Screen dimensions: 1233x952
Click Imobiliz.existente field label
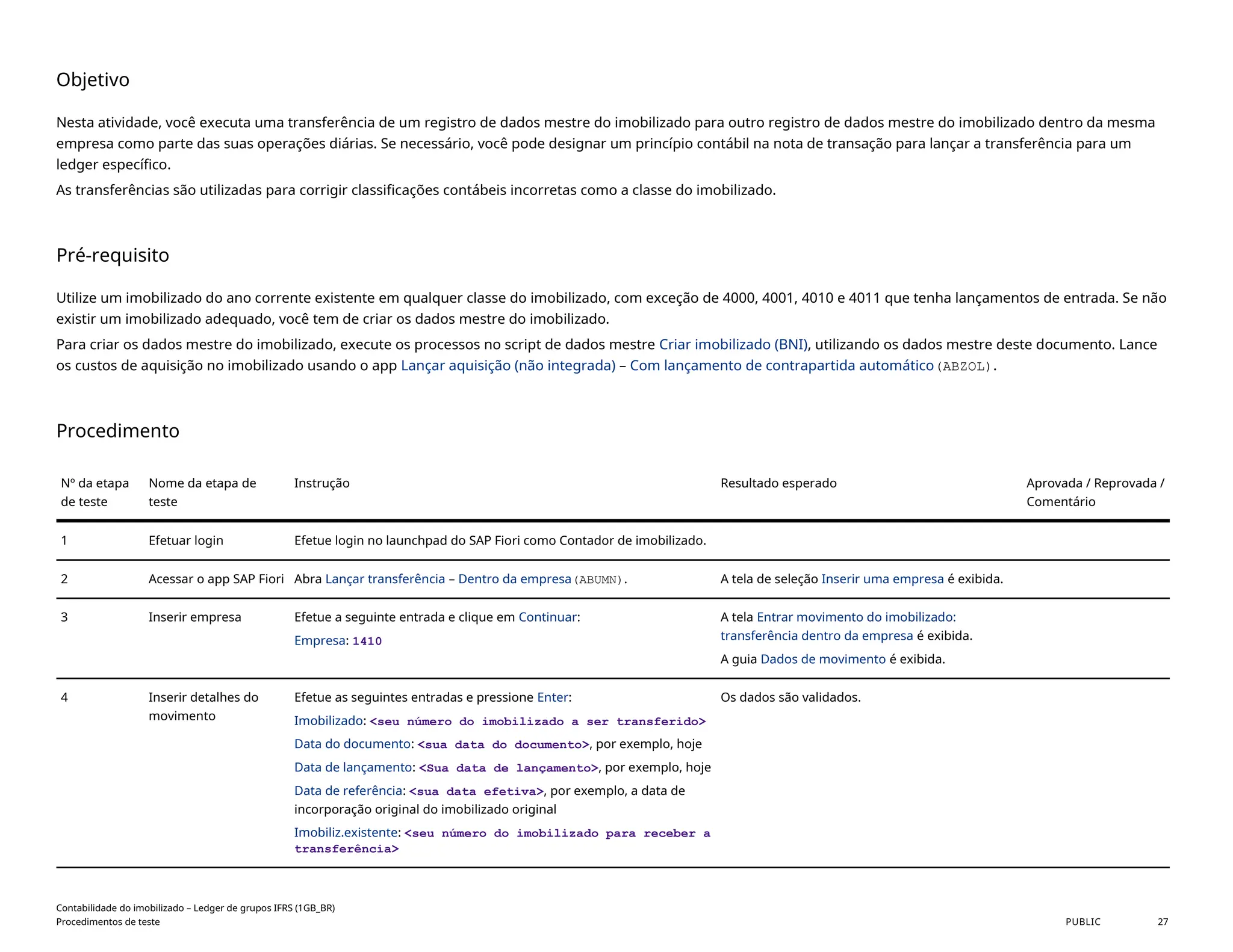(x=346, y=832)
